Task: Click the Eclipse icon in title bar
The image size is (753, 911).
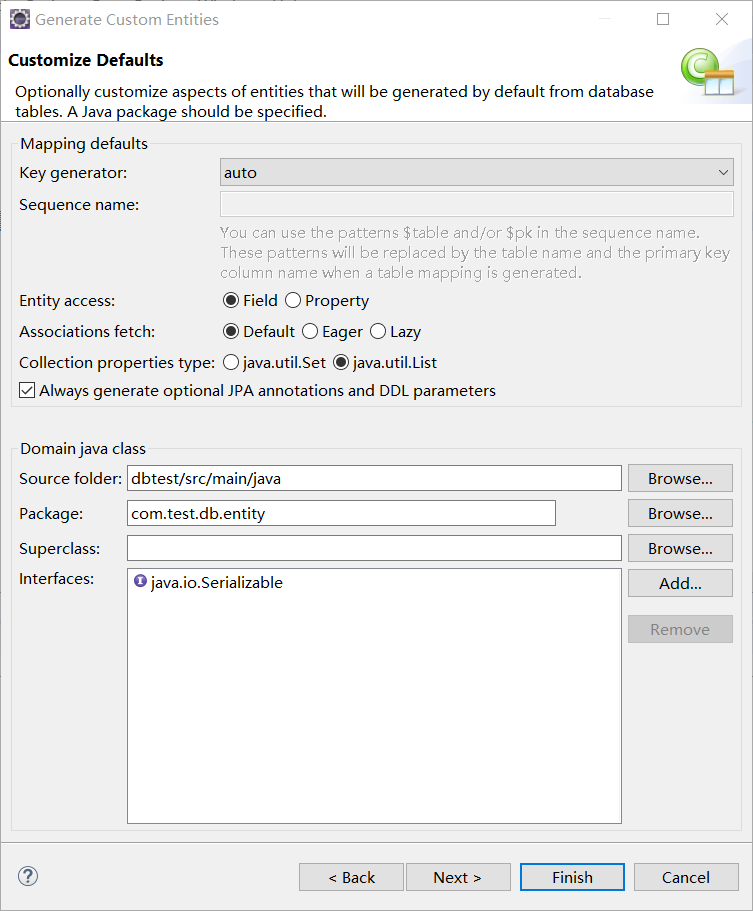Action: 19,19
